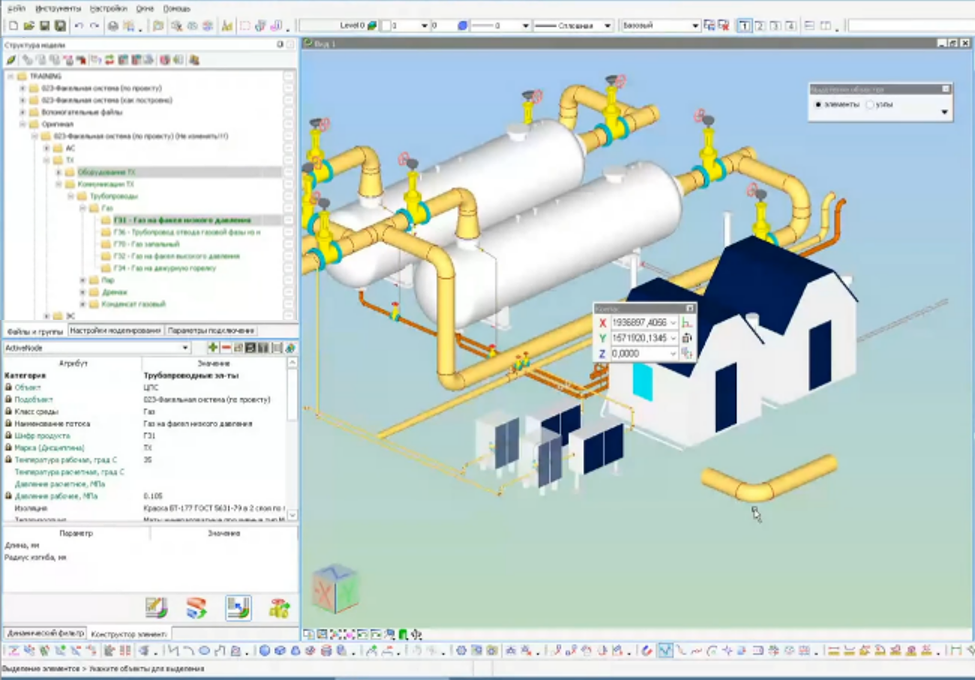975x680 pixels.
Task: Activate view 2 toggle button
Action: point(761,25)
